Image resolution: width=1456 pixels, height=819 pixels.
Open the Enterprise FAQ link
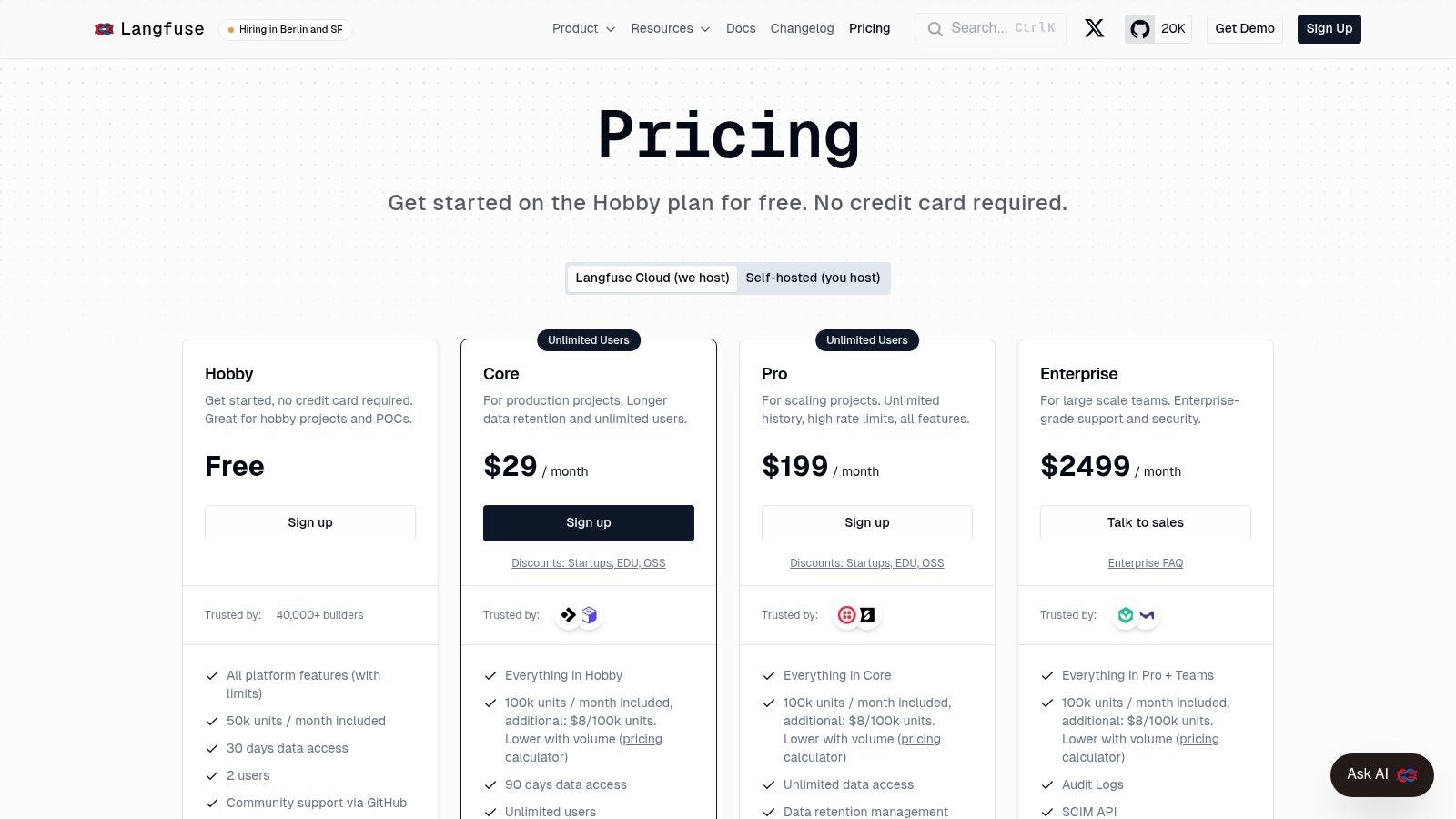point(1145,562)
